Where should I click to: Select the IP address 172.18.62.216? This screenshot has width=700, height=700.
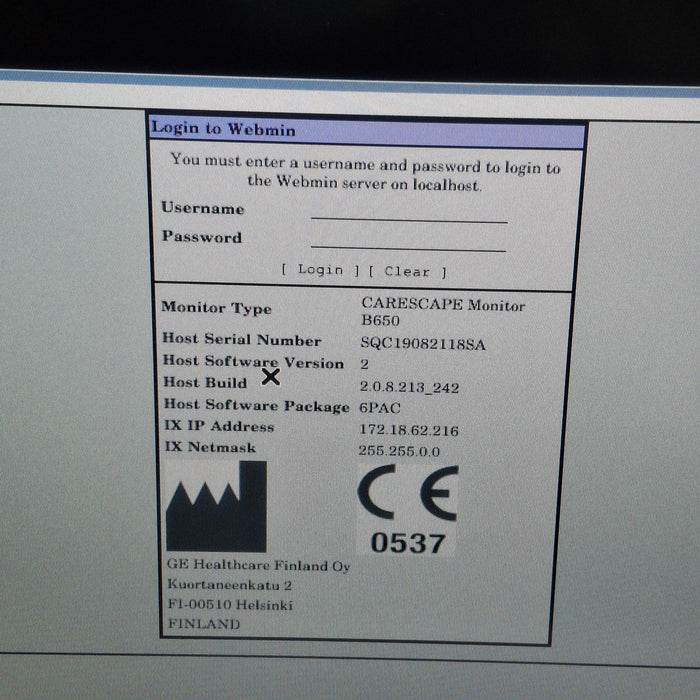[x=406, y=428]
